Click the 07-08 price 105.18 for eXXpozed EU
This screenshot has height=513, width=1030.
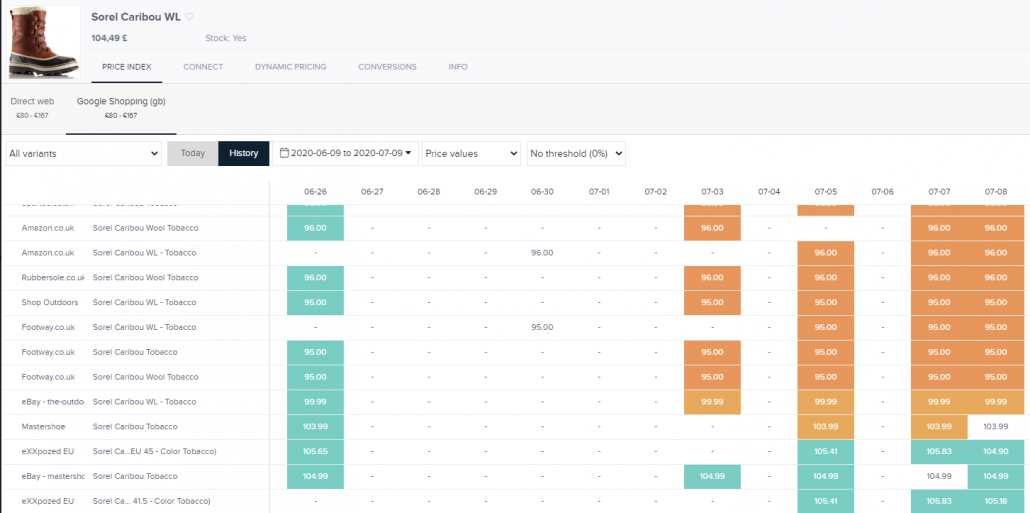[996, 501]
